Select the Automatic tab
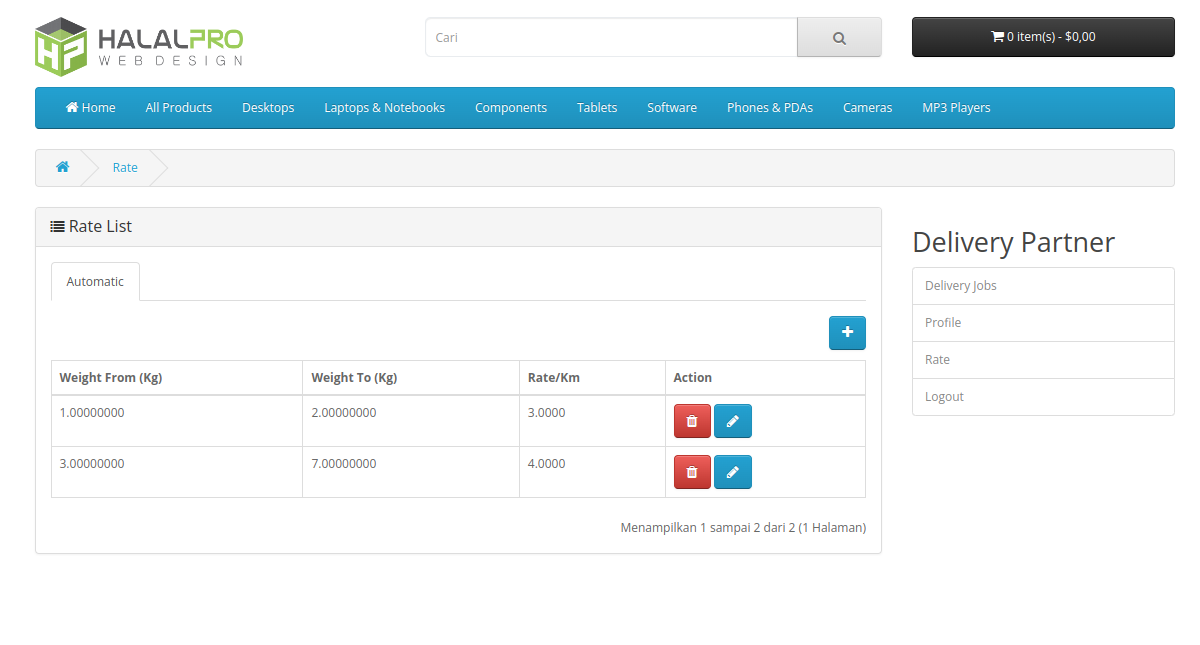The image size is (1200, 645). [x=95, y=282]
